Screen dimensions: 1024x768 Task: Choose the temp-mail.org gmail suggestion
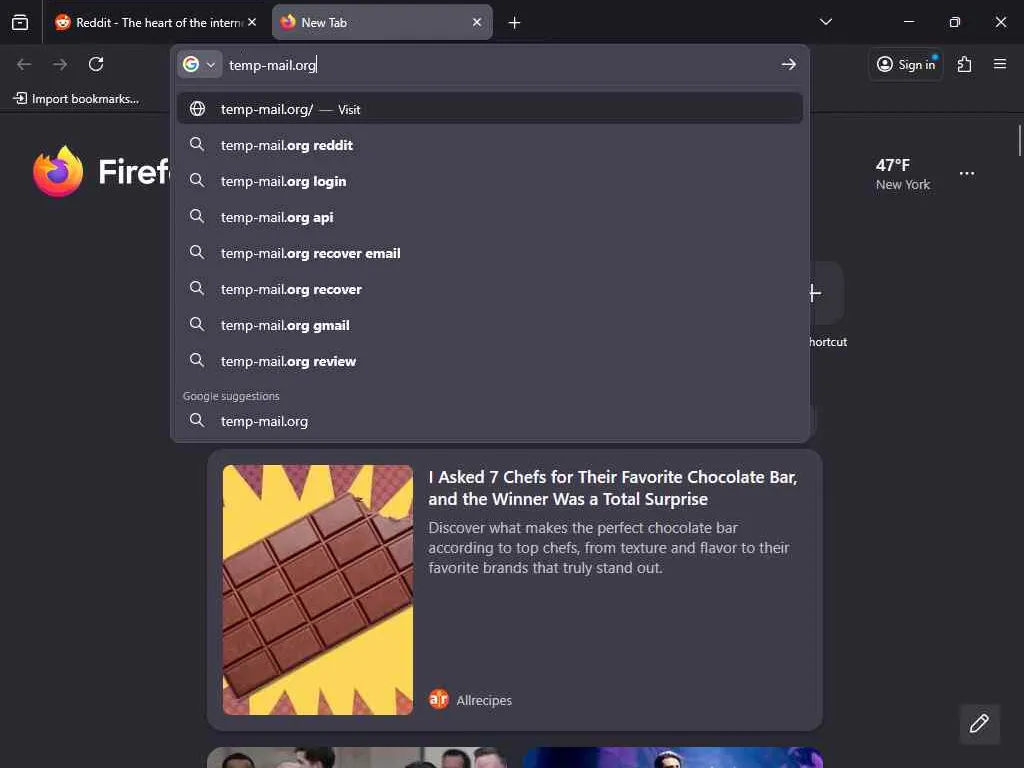(490, 325)
